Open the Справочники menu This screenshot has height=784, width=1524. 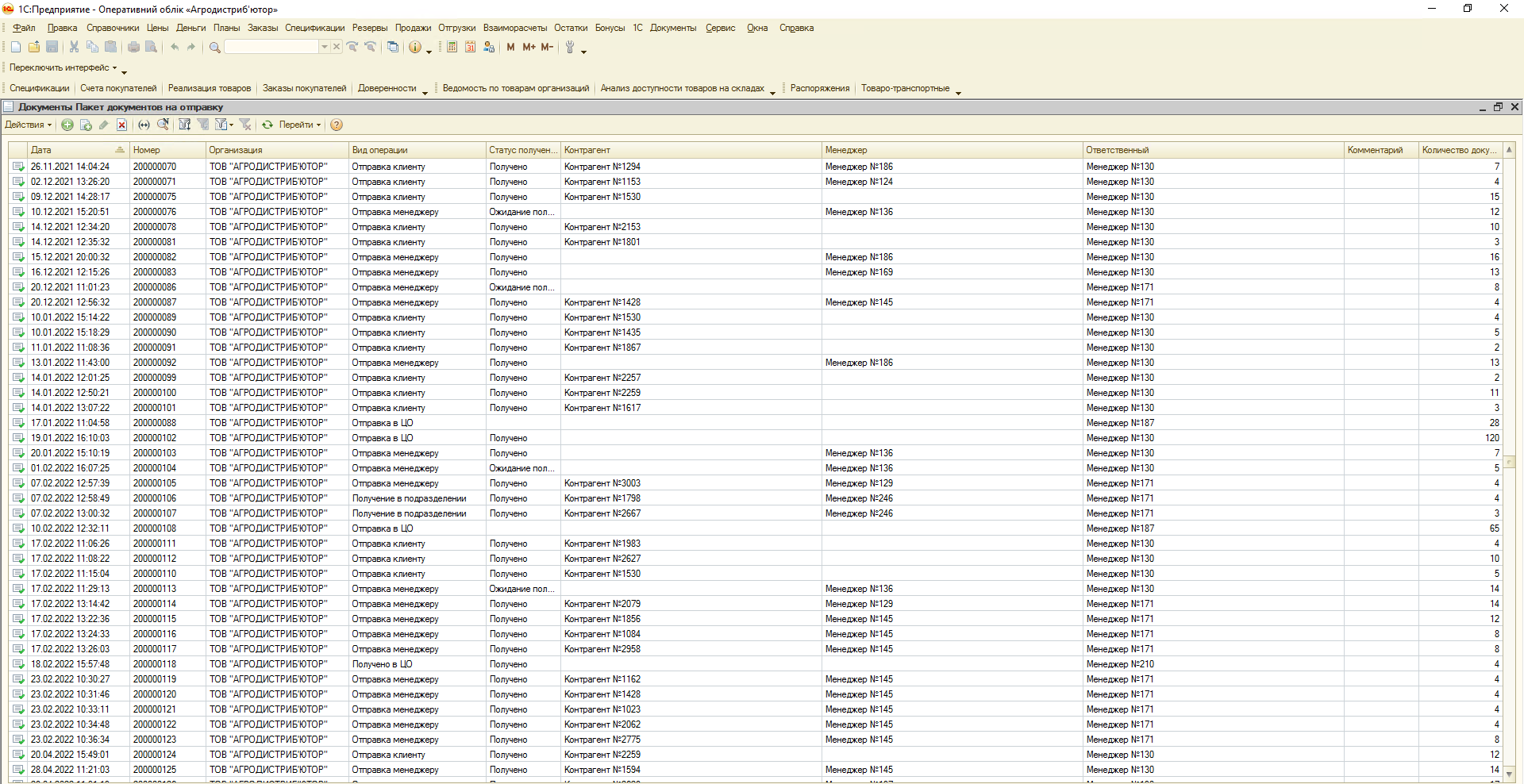[x=113, y=28]
